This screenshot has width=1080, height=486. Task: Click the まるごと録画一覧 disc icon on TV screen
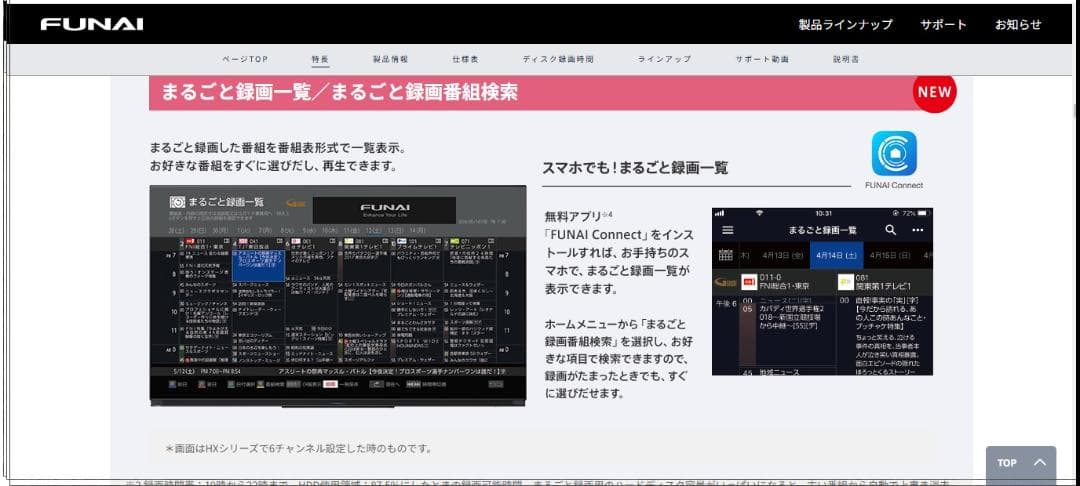coord(177,202)
